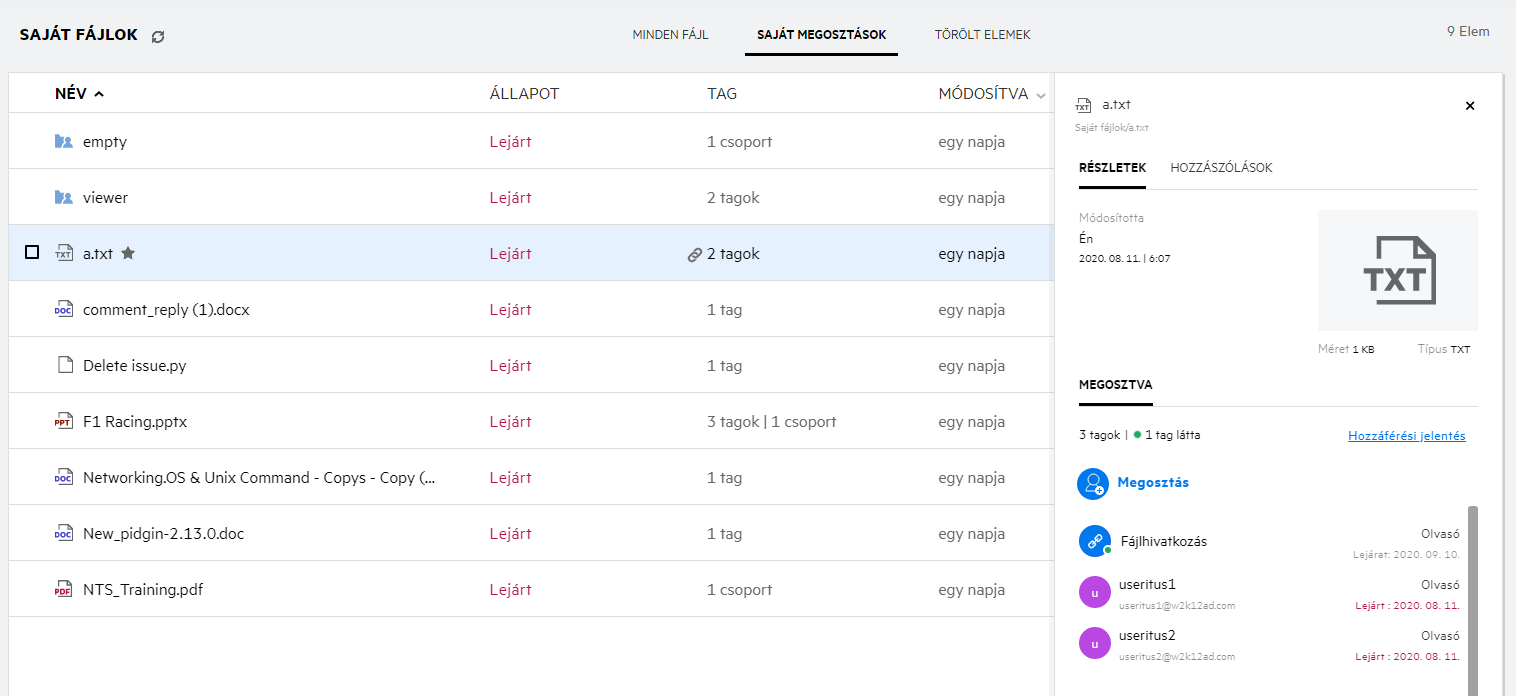The height and width of the screenshot is (696, 1516).
Task: Click the large TXT file thumbnail
Action: (1397, 270)
